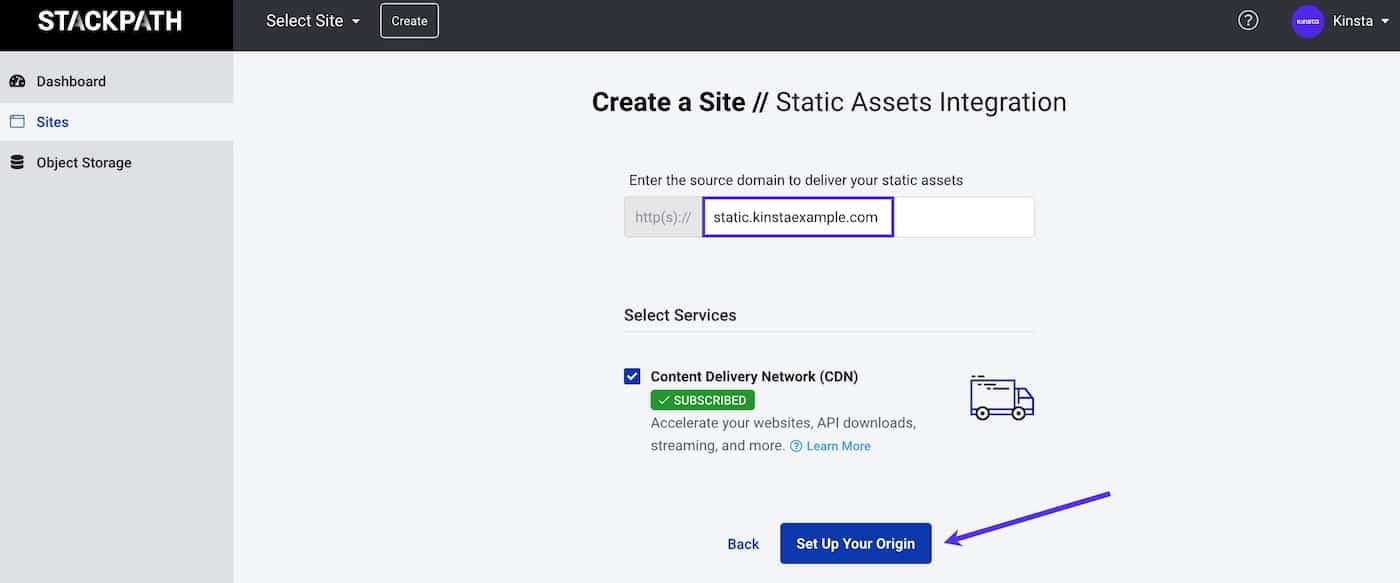Click the CDN delivery truck illustration

1000,397
